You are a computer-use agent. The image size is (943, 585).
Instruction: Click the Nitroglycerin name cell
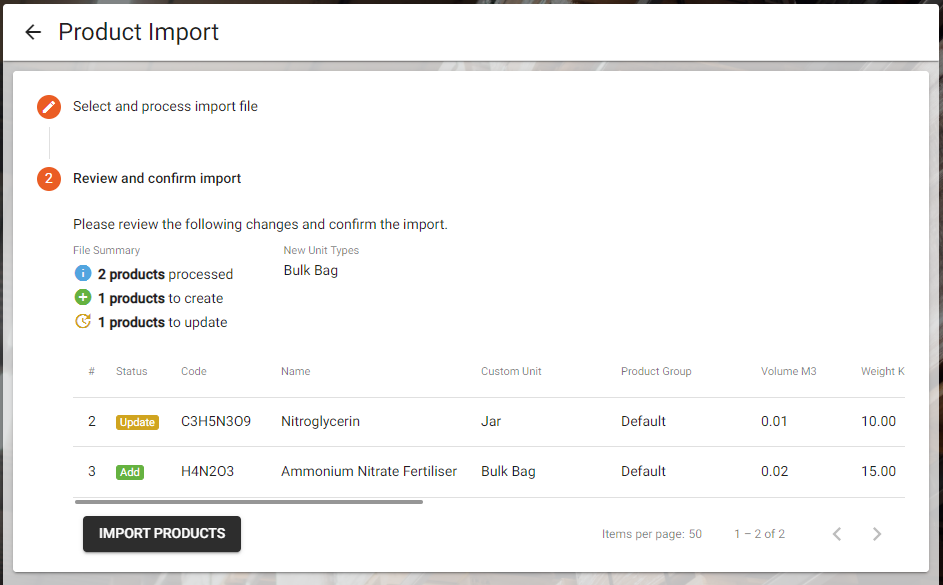[x=321, y=421]
